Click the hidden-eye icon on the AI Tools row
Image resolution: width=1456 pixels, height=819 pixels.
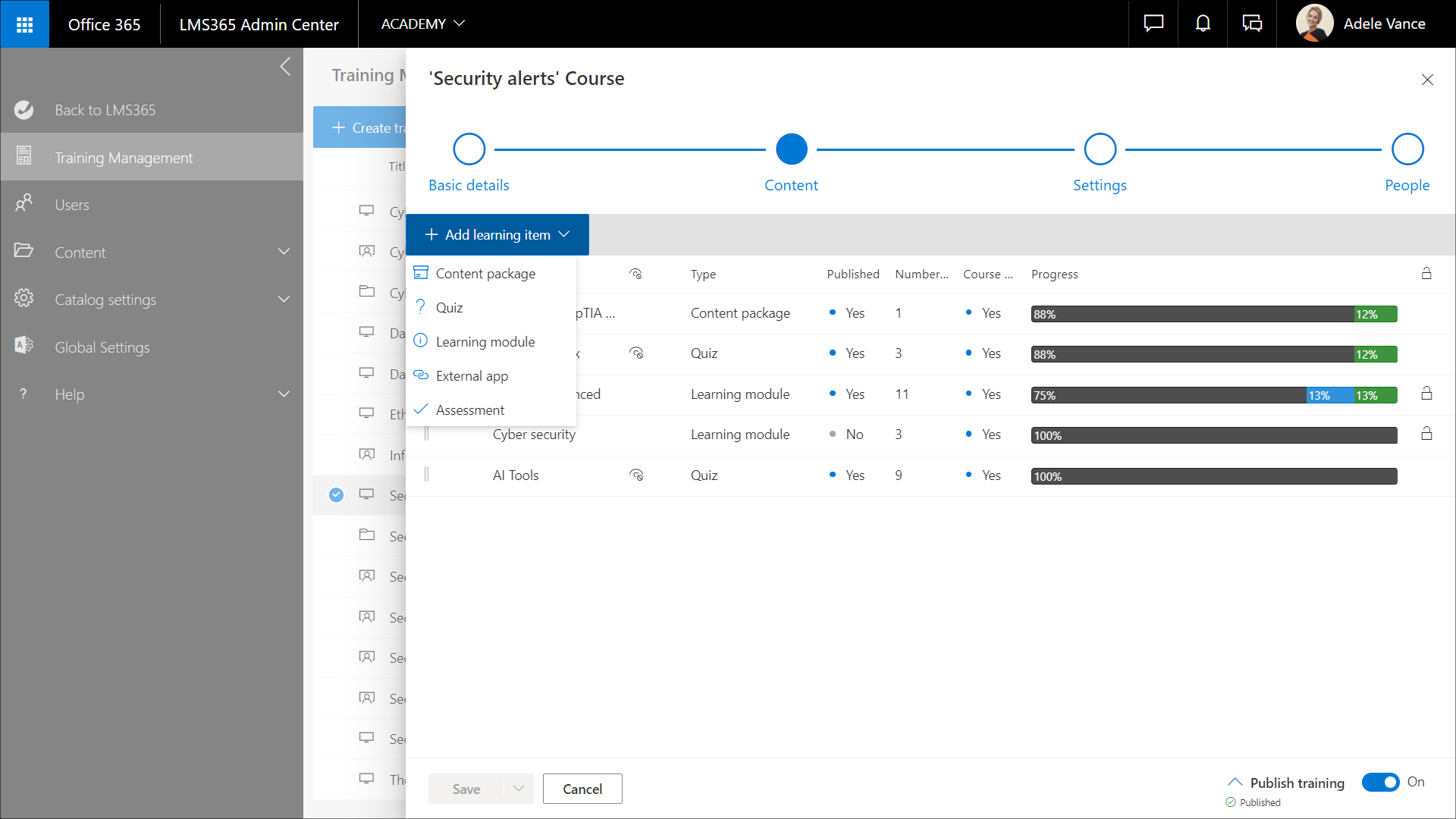pos(636,475)
